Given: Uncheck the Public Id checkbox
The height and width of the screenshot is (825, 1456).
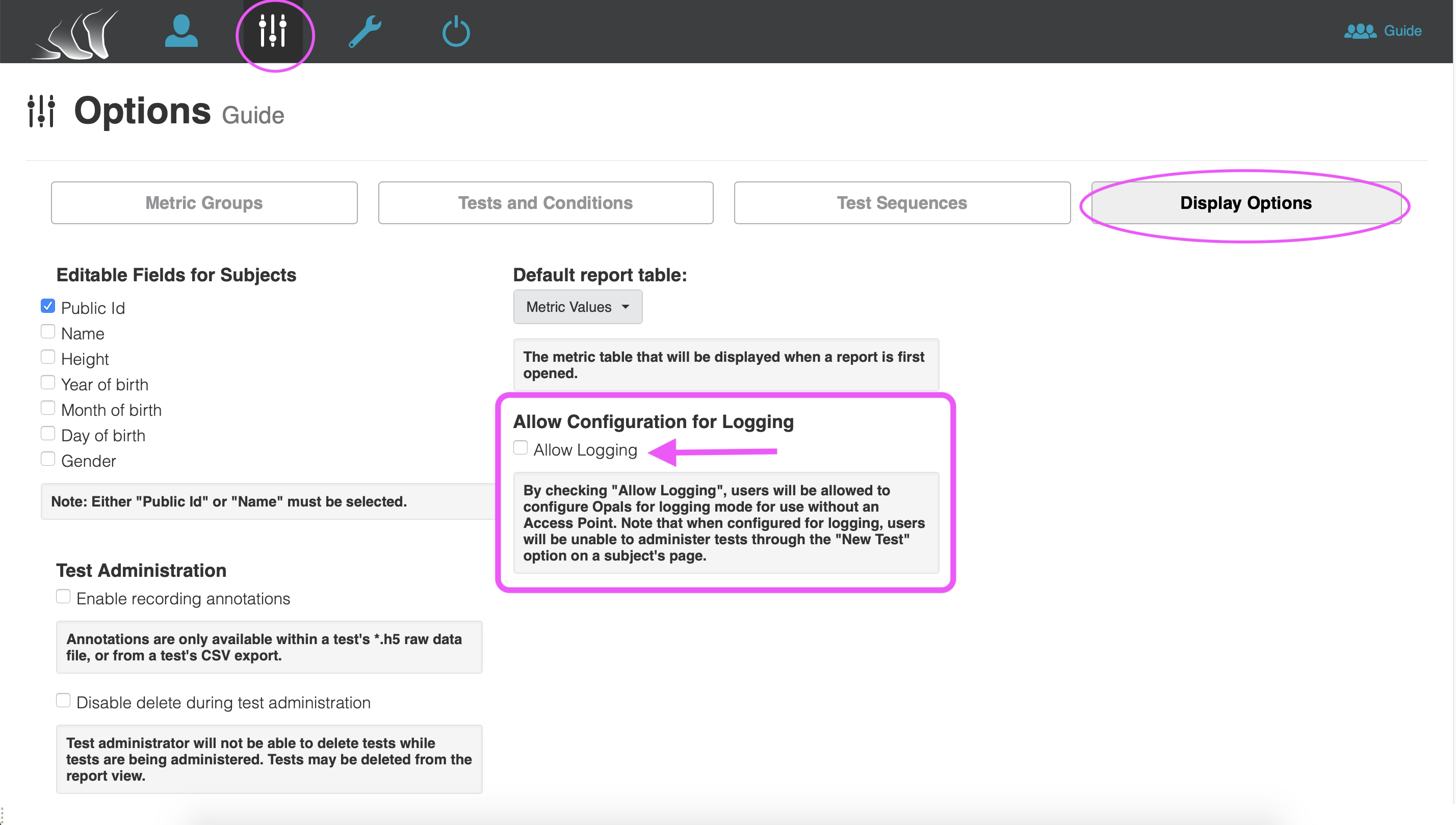Looking at the screenshot, I should coord(48,307).
